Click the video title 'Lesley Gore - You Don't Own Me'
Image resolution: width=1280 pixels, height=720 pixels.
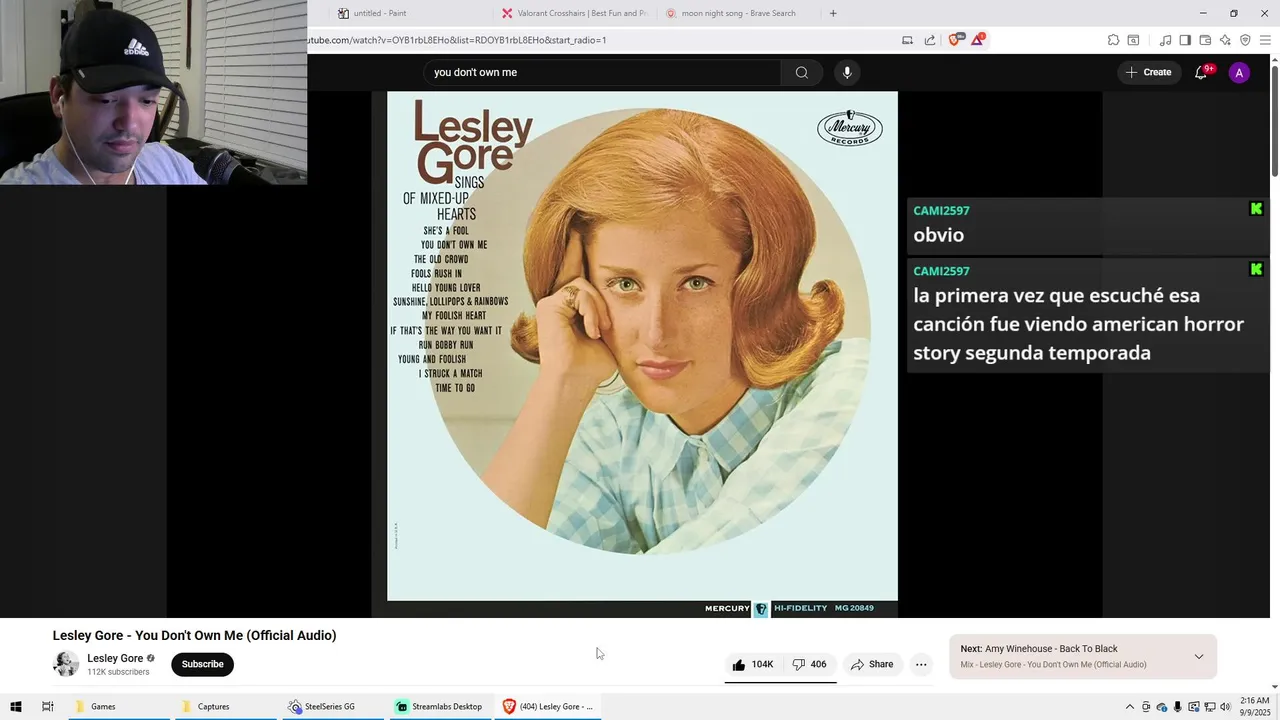click(x=194, y=635)
